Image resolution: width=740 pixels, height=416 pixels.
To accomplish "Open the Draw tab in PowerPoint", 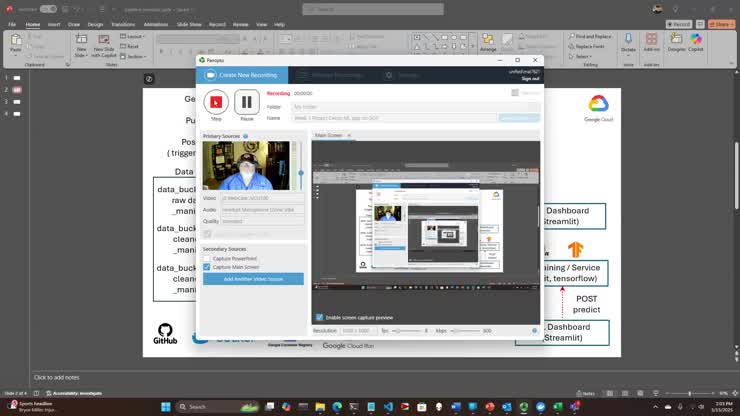I will [x=74, y=25].
